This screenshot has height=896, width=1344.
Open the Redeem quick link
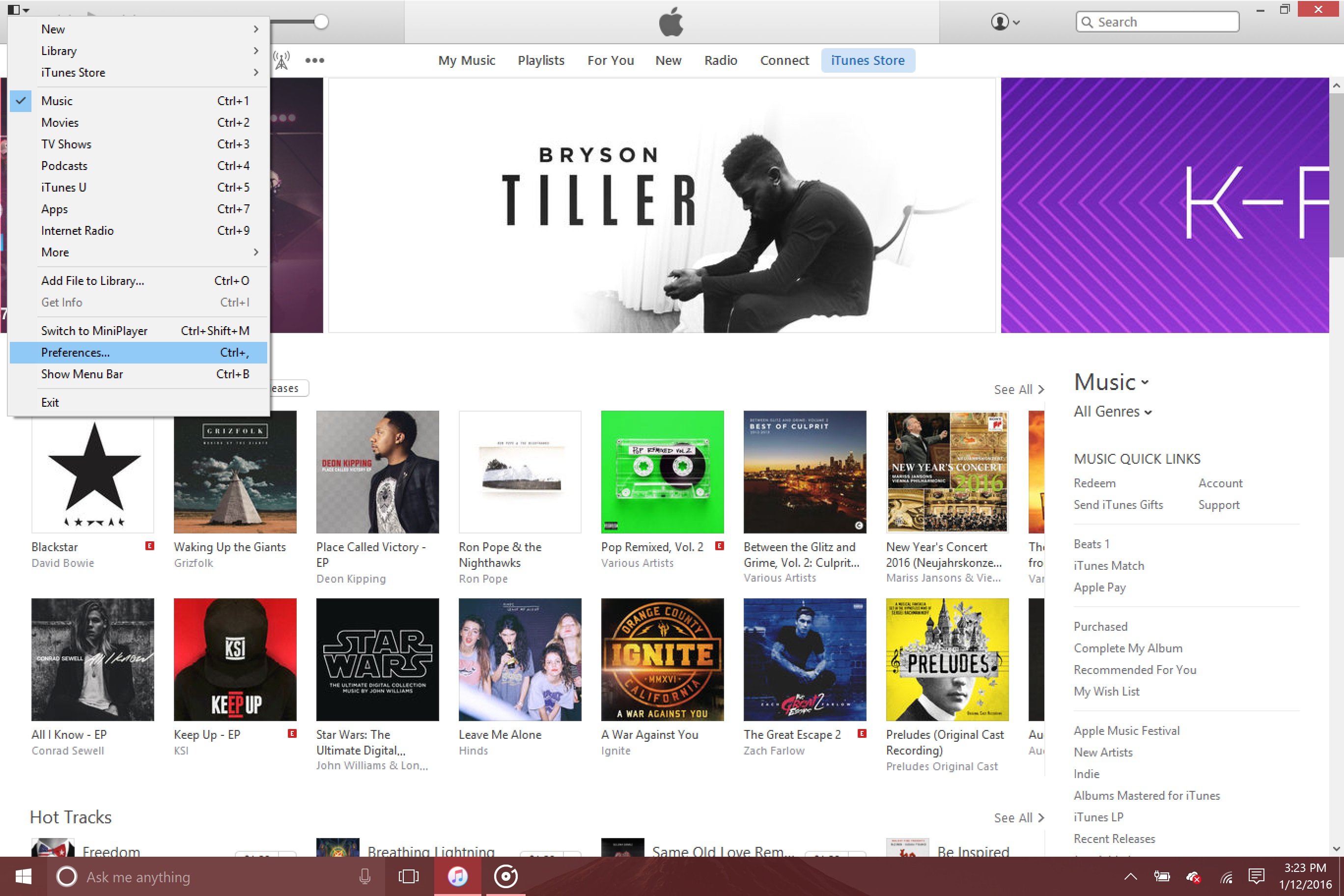pos(1094,483)
